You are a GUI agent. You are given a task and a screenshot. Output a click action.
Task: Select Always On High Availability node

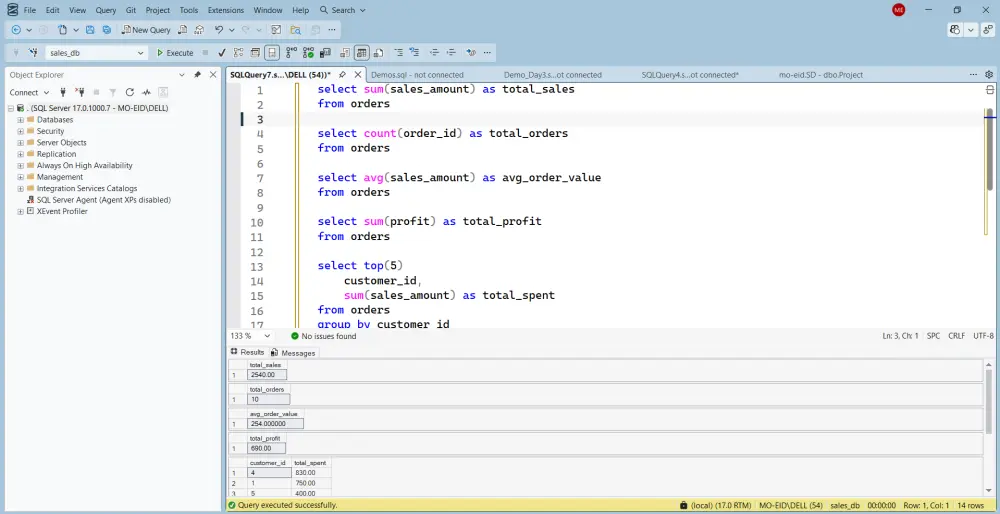click(x=84, y=165)
